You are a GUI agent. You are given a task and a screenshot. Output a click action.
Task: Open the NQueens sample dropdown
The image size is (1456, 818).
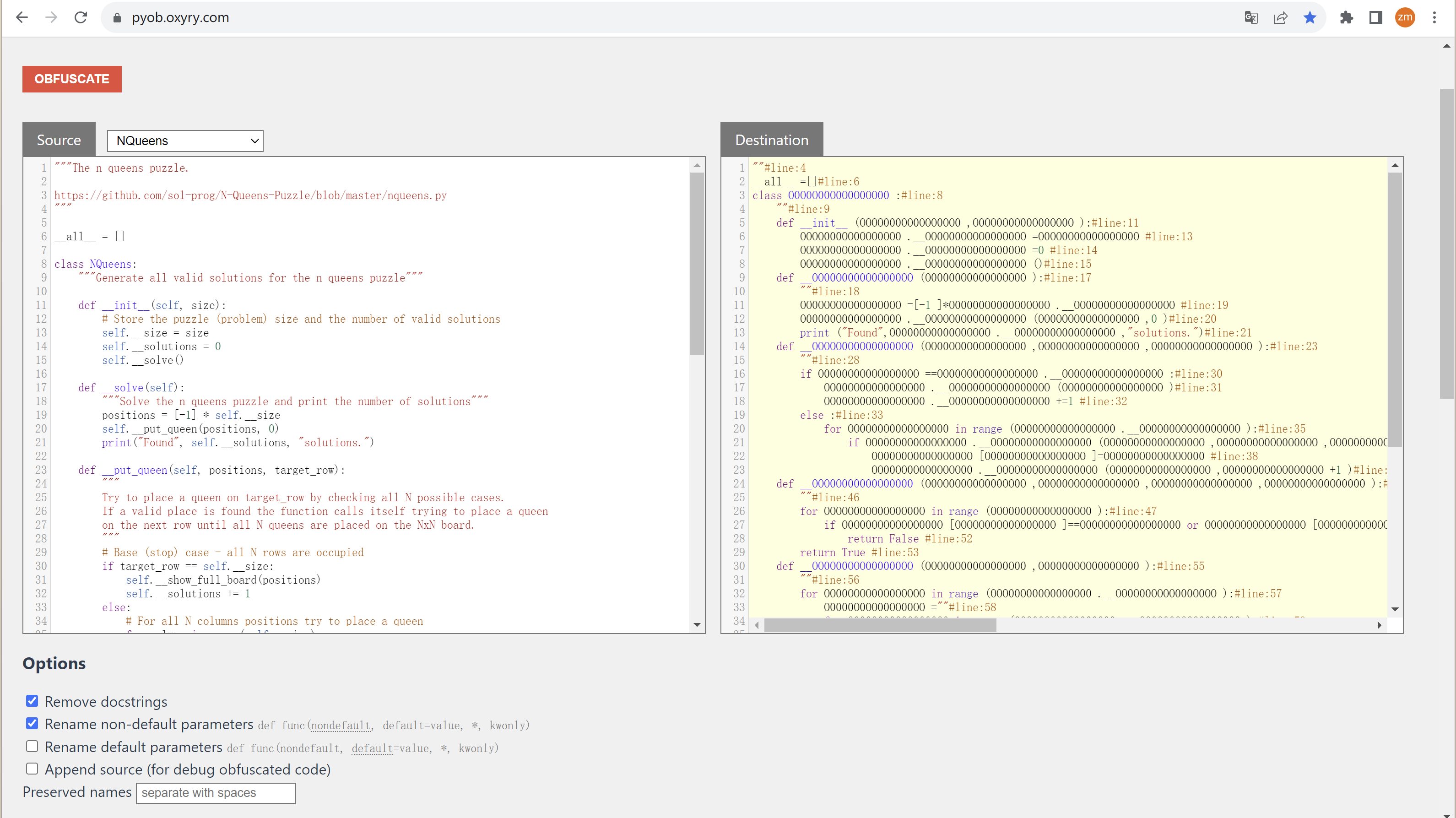click(185, 141)
